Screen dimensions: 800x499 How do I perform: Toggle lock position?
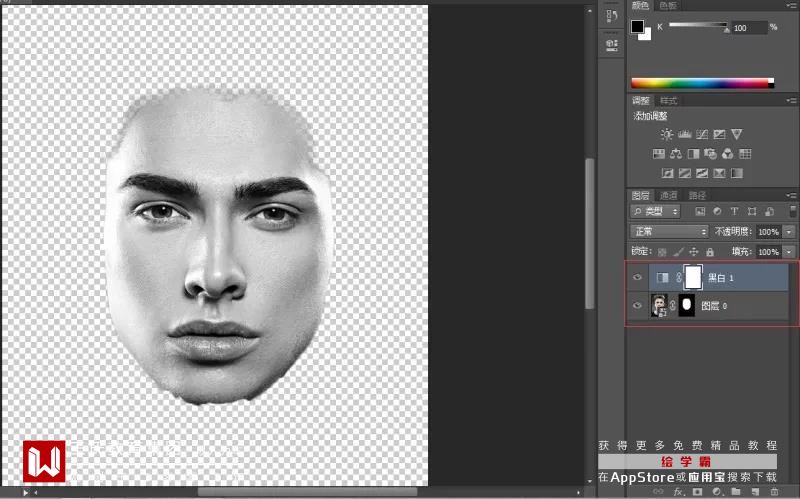coord(694,252)
